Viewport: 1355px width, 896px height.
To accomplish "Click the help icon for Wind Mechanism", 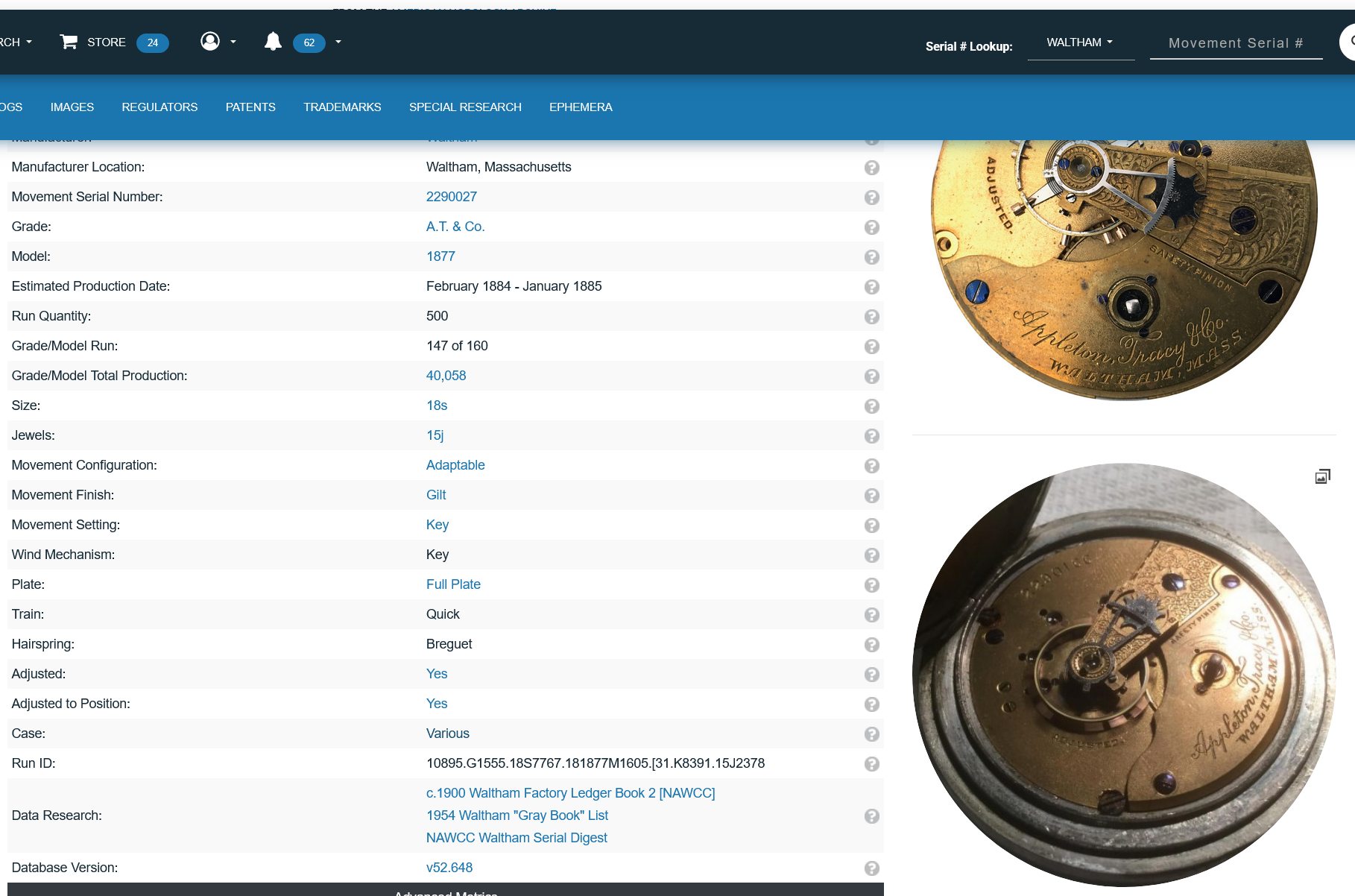I will (x=872, y=555).
